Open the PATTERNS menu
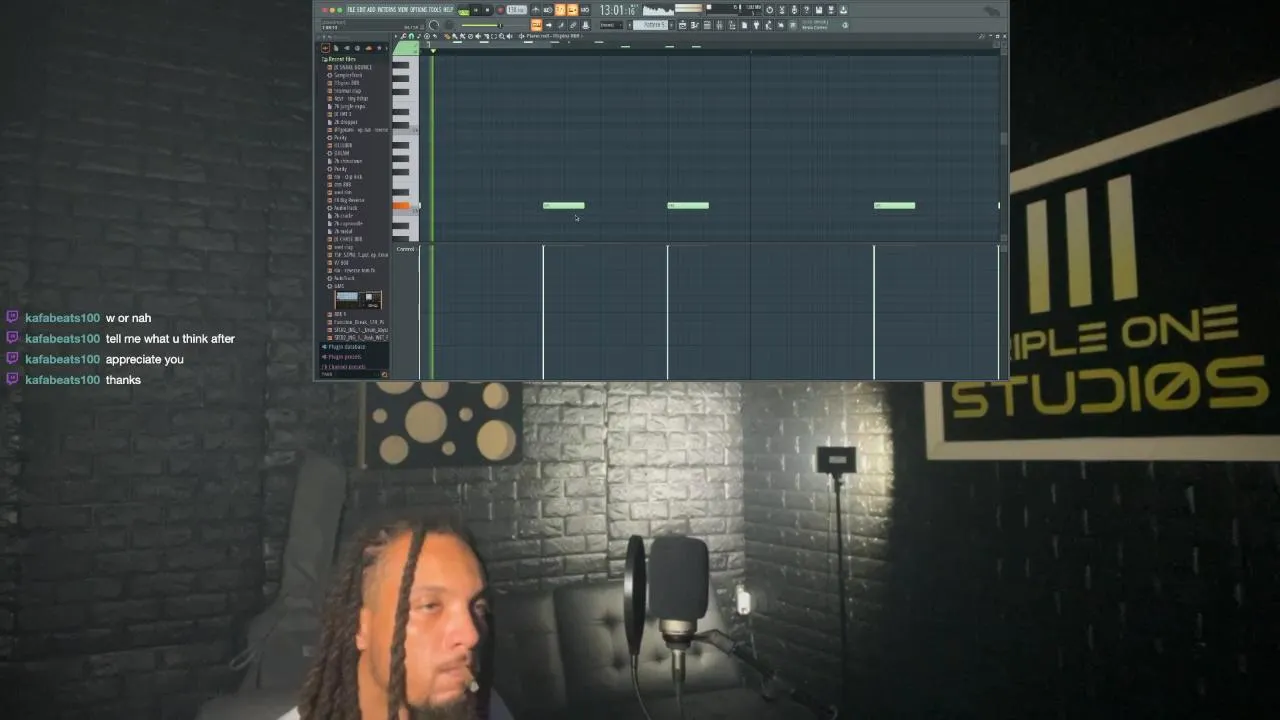1280x720 pixels. pos(387,10)
